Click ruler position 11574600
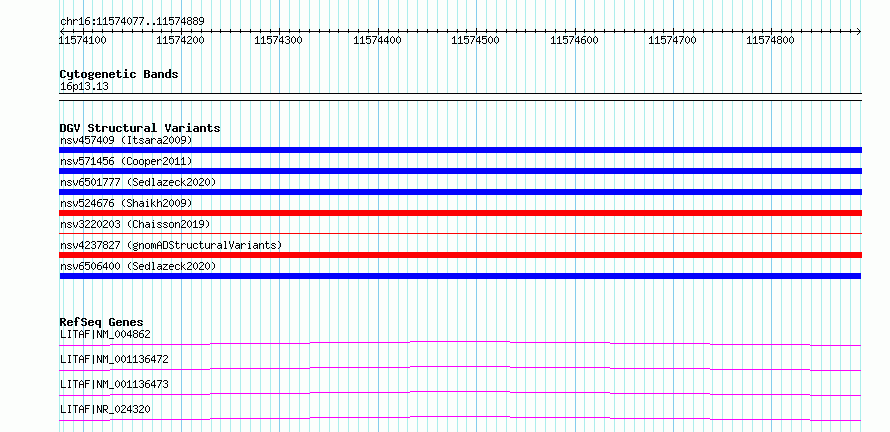 pyautogui.click(x=574, y=40)
